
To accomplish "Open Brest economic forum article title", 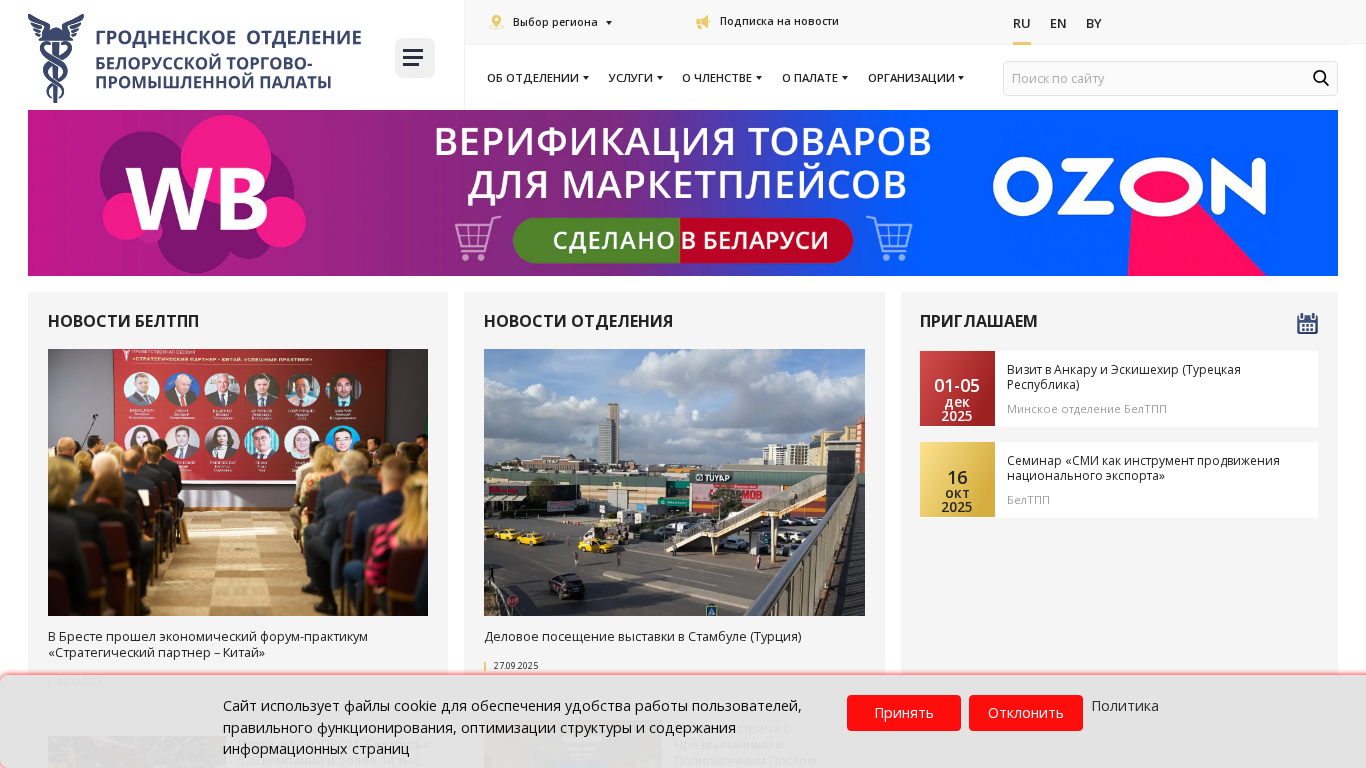I will coord(208,645).
